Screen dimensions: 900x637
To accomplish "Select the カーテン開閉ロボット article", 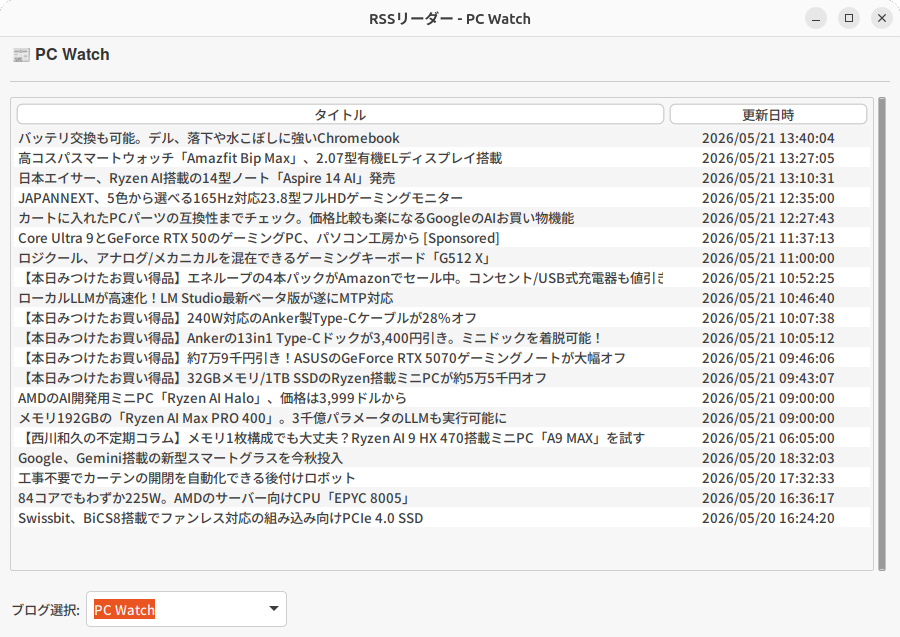I will (x=442, y=478).
